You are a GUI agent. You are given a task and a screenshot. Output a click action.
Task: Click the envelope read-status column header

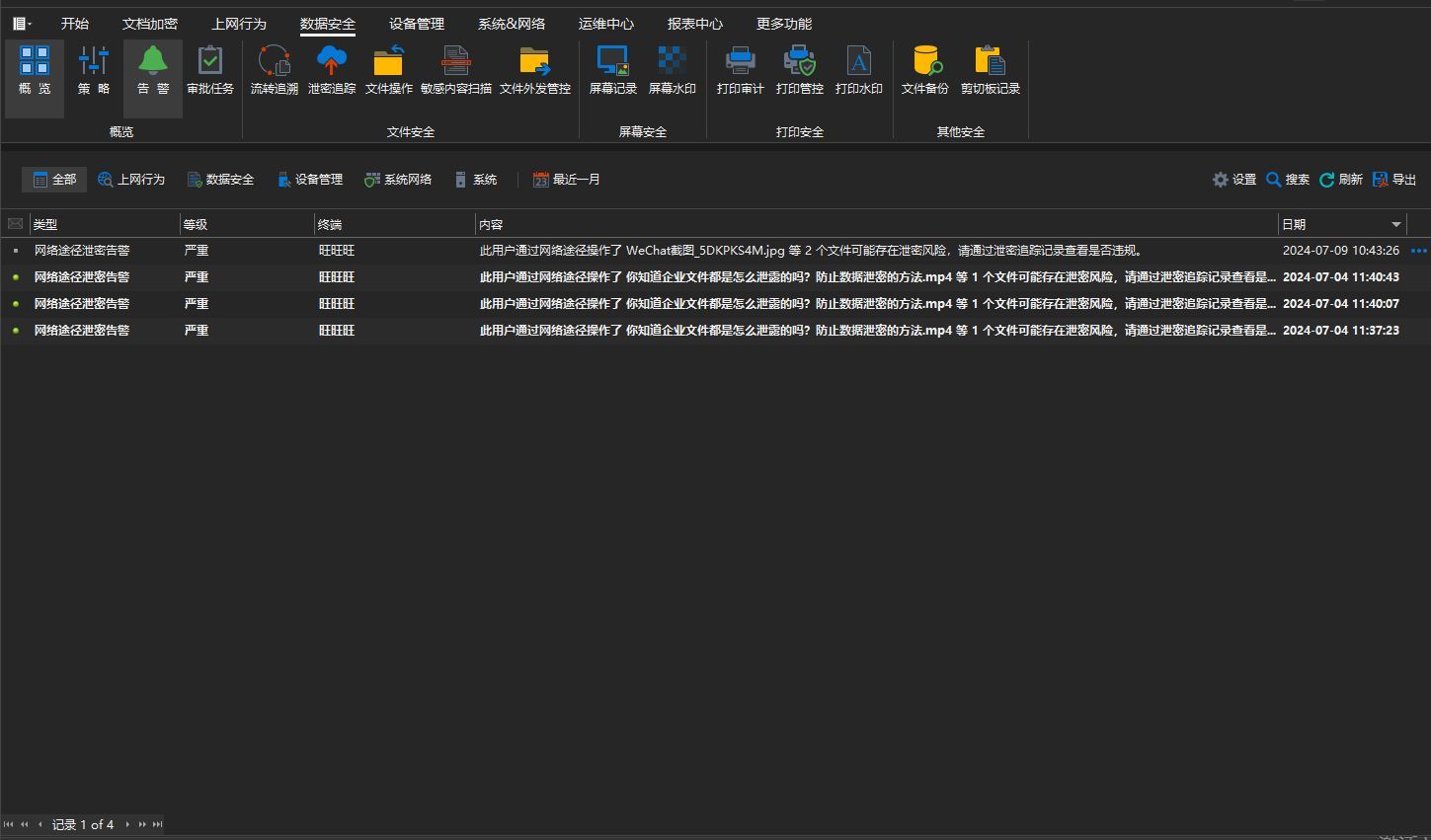[x=15, y=224]
